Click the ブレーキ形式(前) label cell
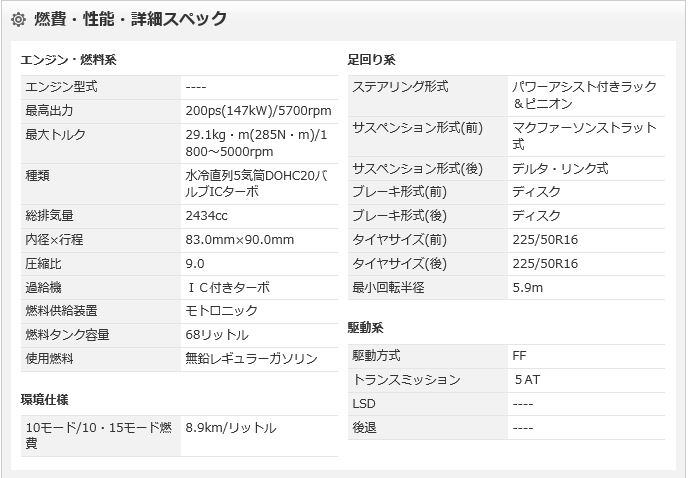Screen dimensions: 688x478 point(428,192)
